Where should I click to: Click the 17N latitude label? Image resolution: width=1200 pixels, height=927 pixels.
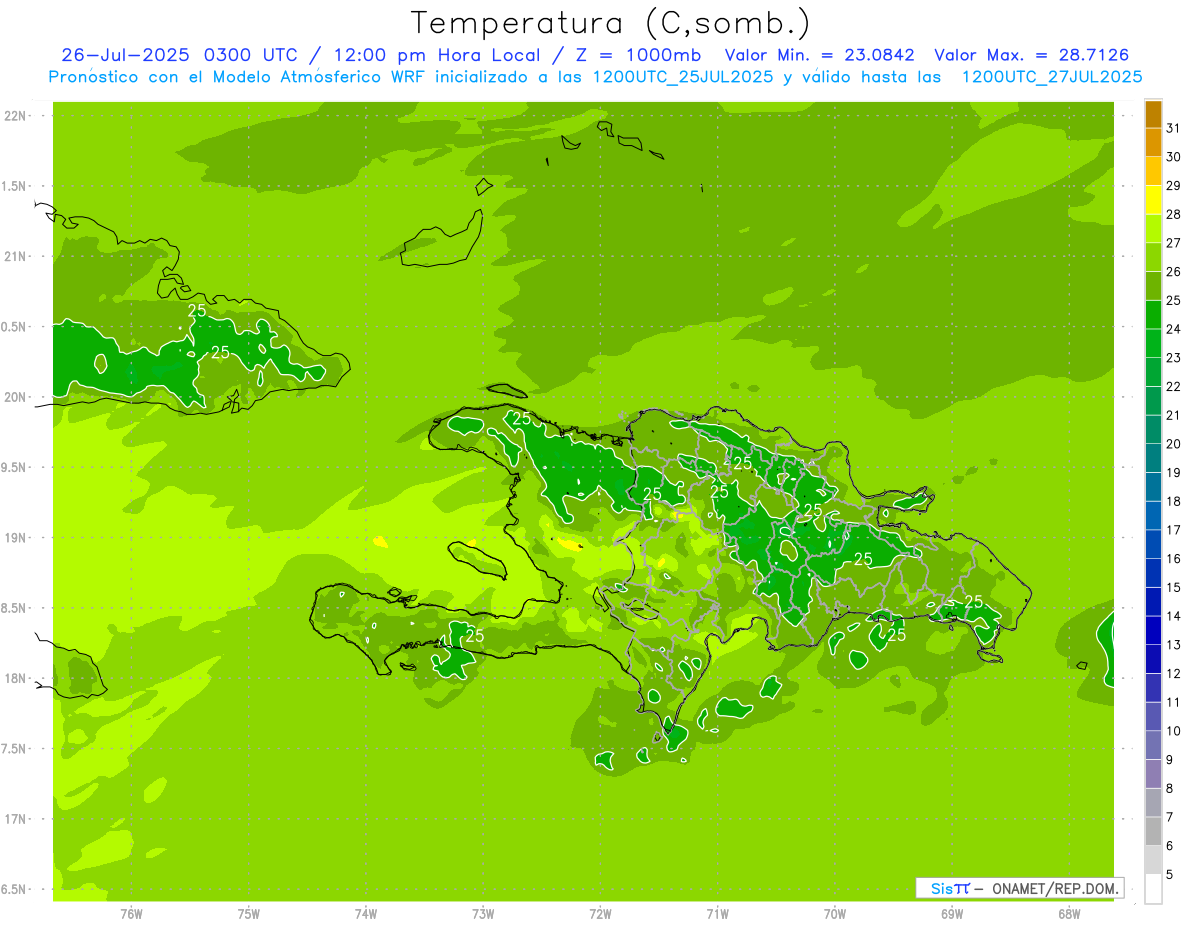point(15,819)
